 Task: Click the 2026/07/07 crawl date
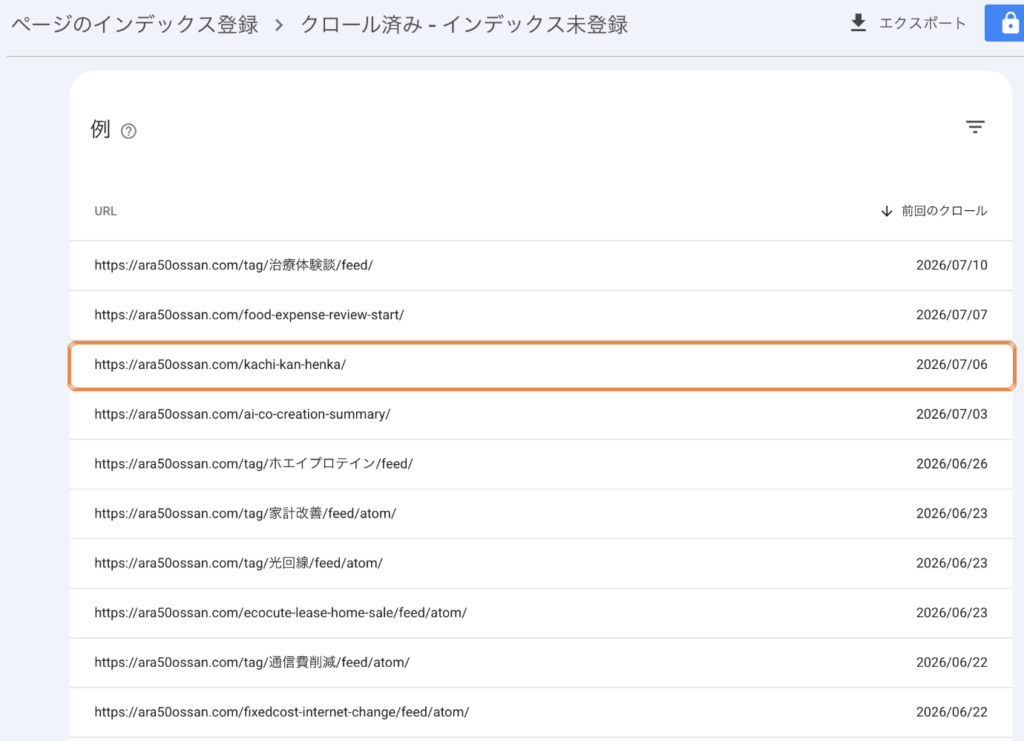tap(952, 315)
